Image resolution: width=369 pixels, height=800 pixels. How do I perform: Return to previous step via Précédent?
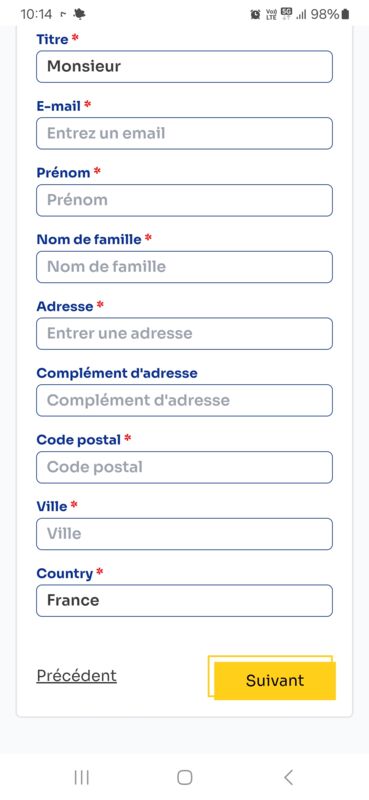pyautogui.click(x=77, y=676)
